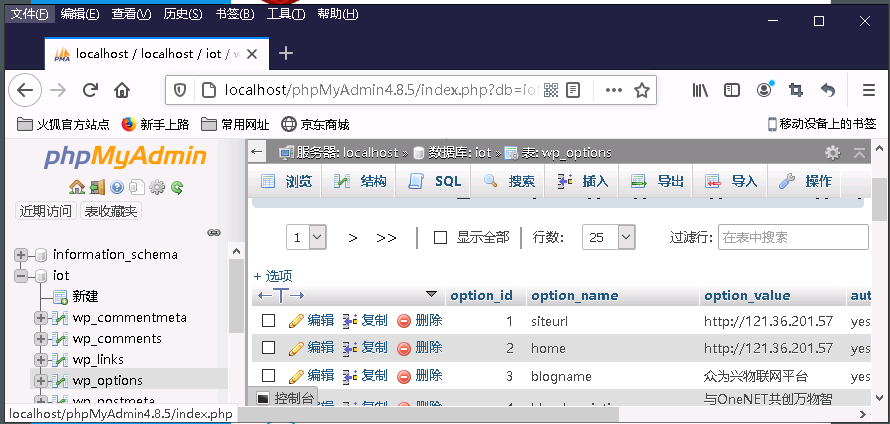Switch to the Search tab
890x424 pixels.
tap(509, 181)
